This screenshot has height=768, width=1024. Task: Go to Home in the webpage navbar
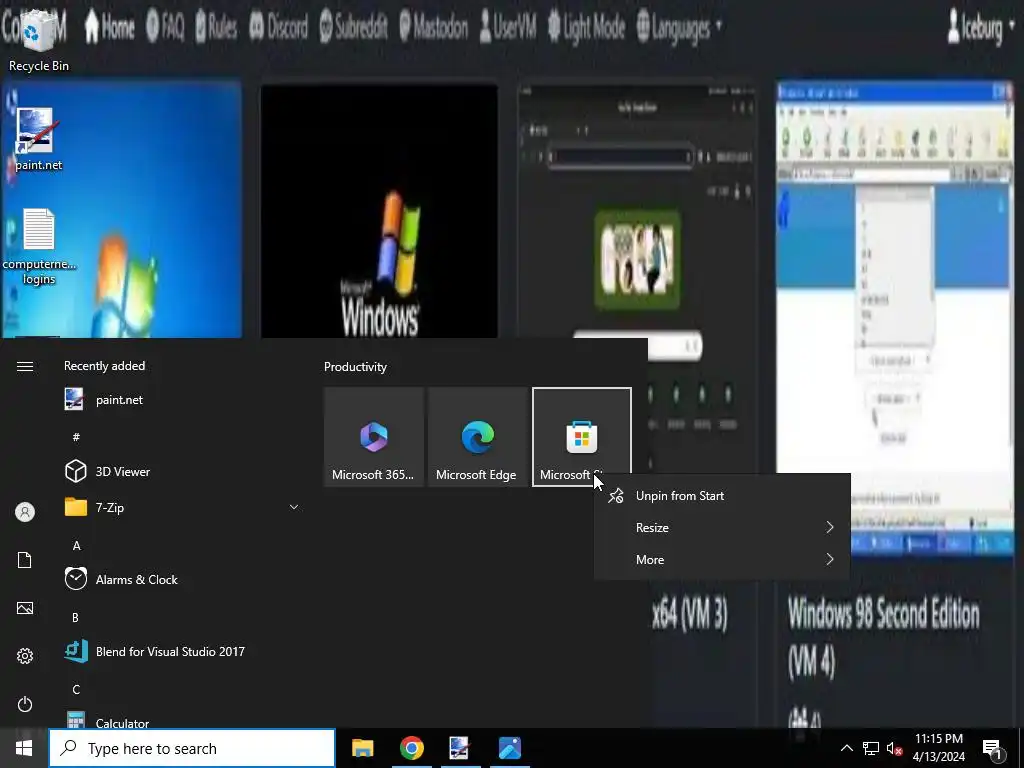(x=109, y=27)
